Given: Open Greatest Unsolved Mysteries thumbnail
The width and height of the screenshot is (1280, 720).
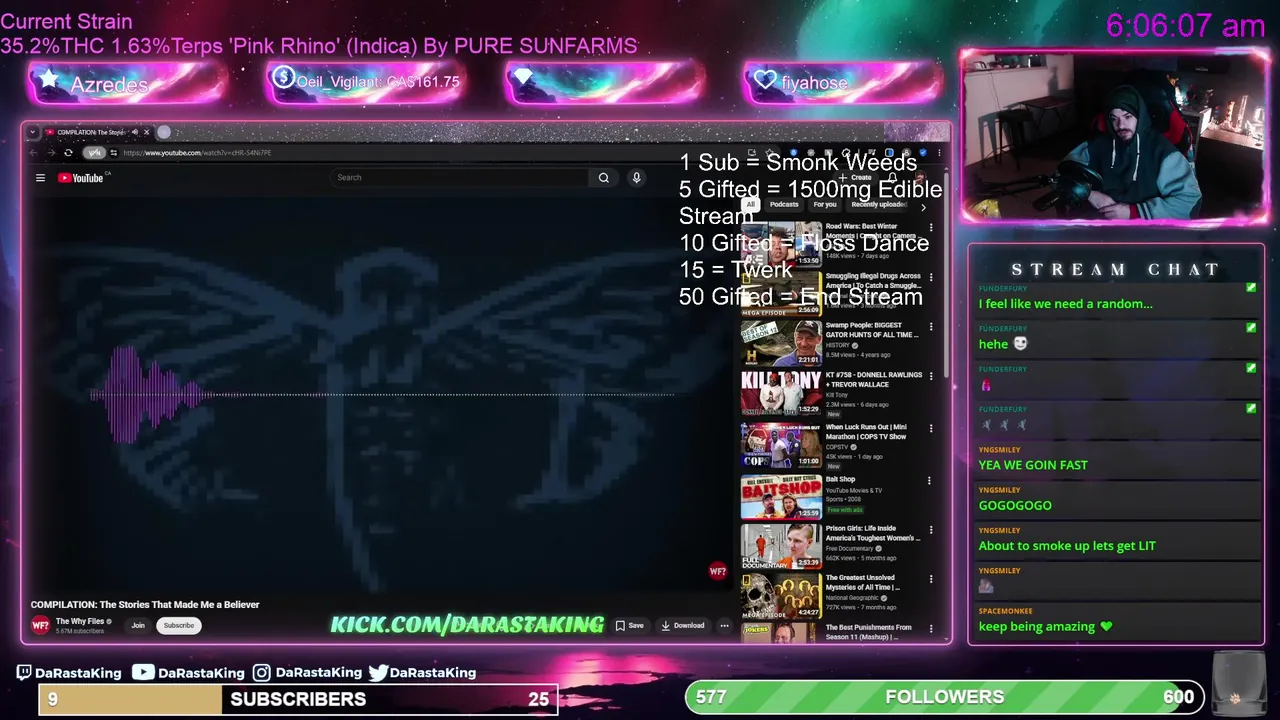Looking at the screenshot, I should (781, 595).
